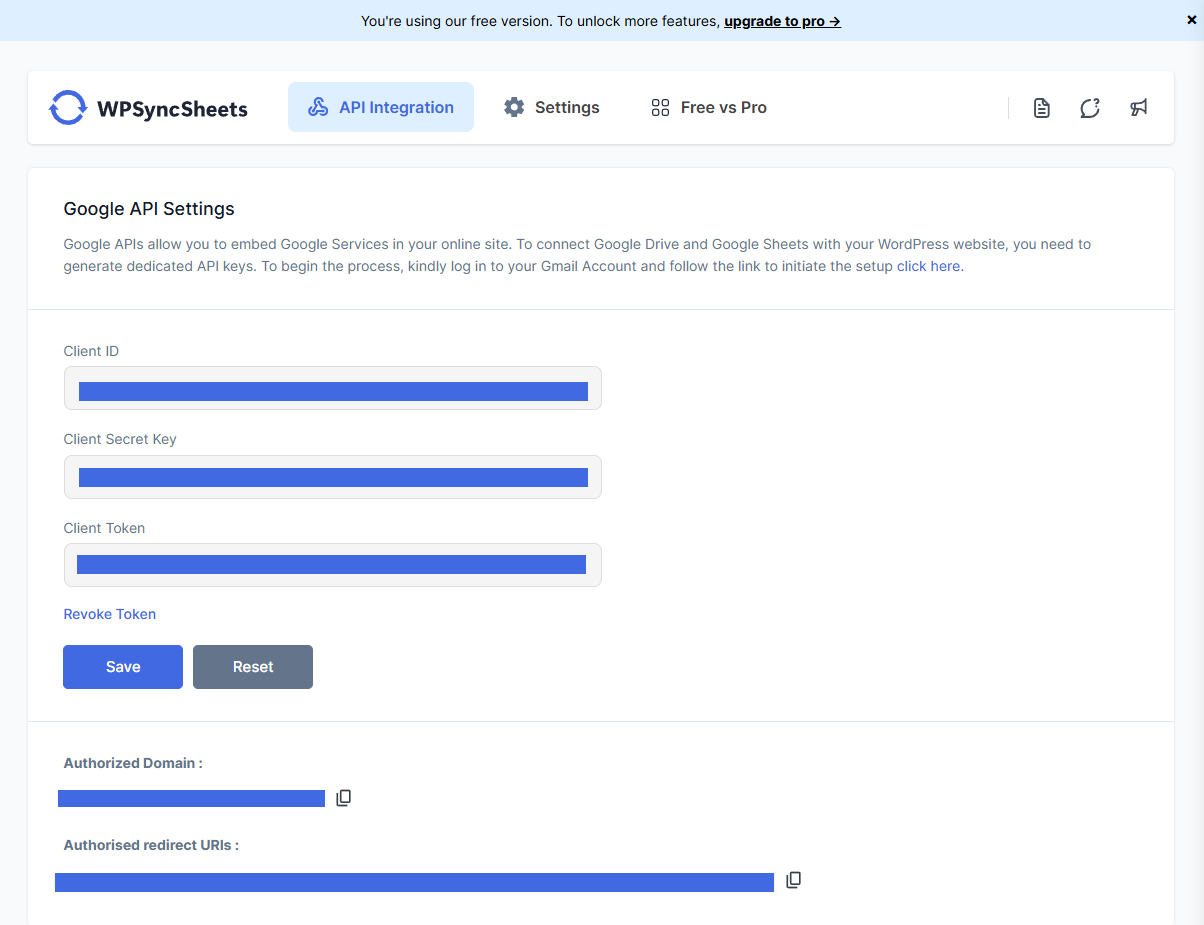Switch to the API Integration tab
This screenshot has width=1204, height=925.
tap(381, 107)
